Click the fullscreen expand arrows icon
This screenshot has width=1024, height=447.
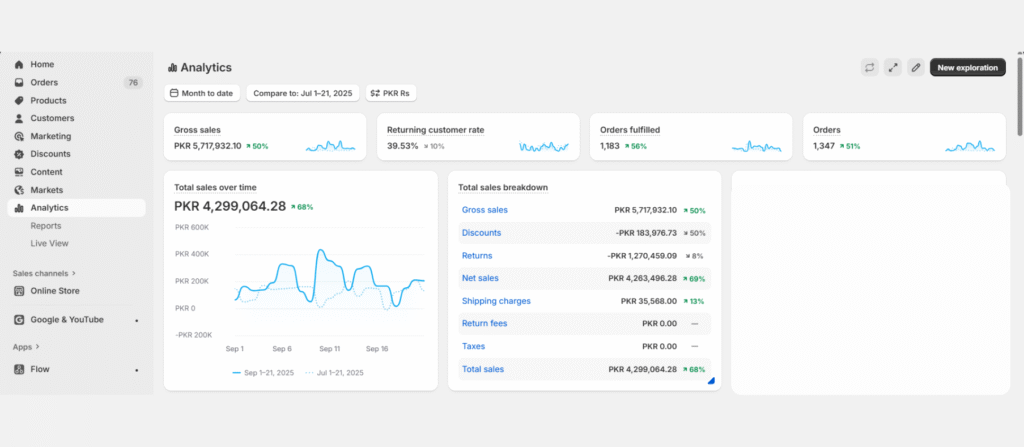893,67
